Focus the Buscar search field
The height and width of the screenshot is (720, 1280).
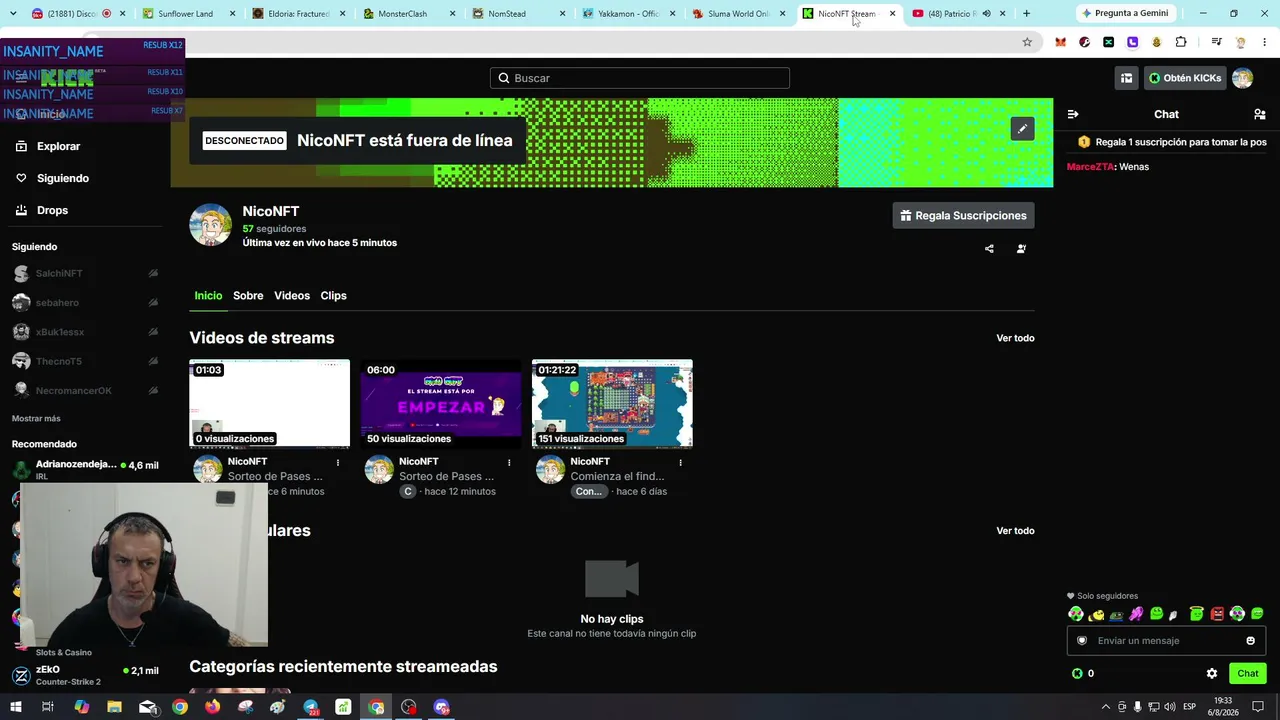click(x=640, y=78)
